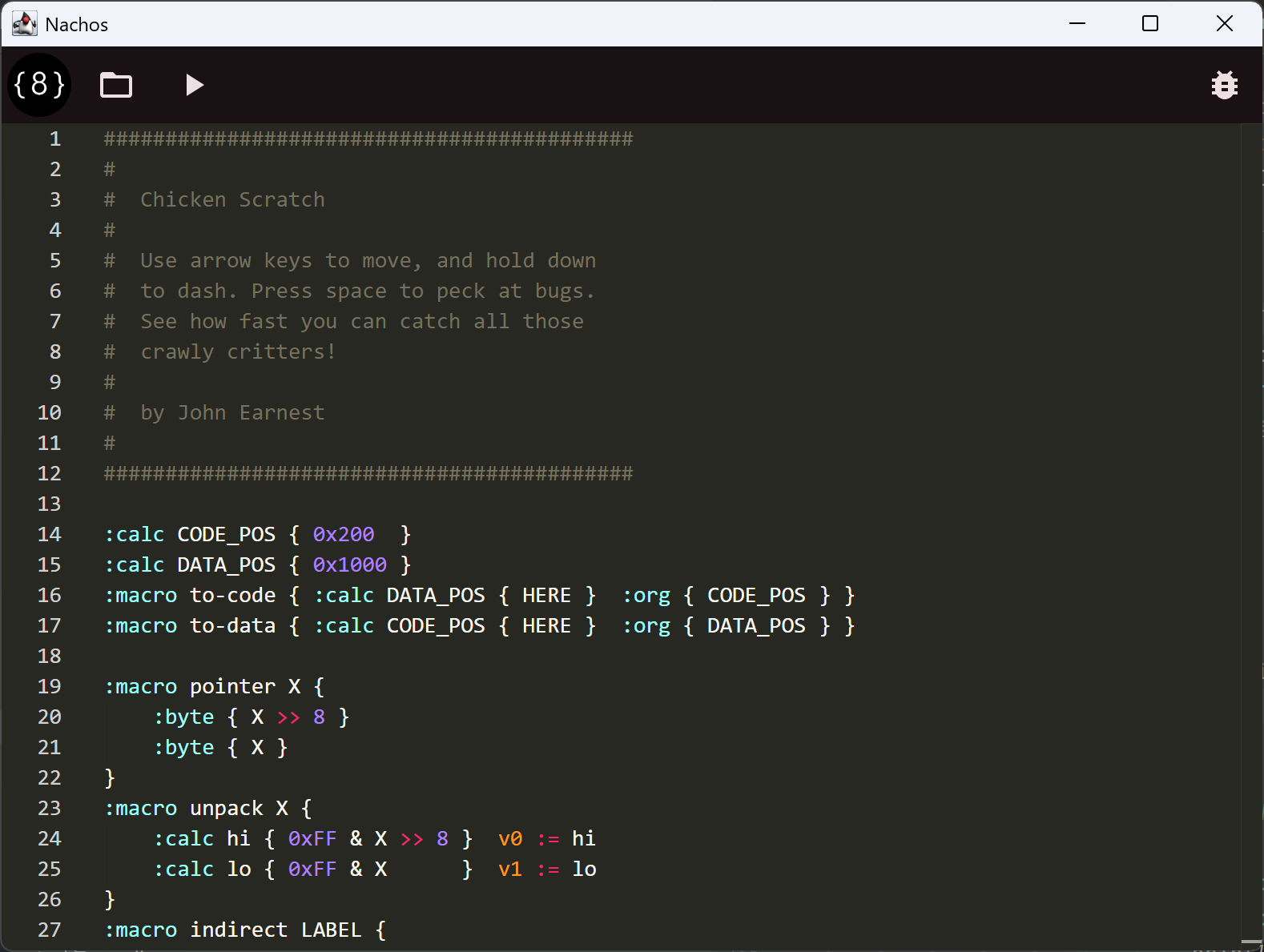This screenshot has width=1264, height=952.
Task: Open a file with the folder icon
Action: tap(116, 85)
